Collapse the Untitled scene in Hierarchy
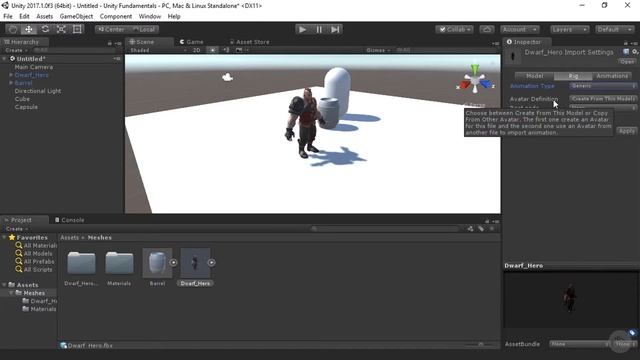This screenshot has height=360, width=640. click(x=4, y=59)
